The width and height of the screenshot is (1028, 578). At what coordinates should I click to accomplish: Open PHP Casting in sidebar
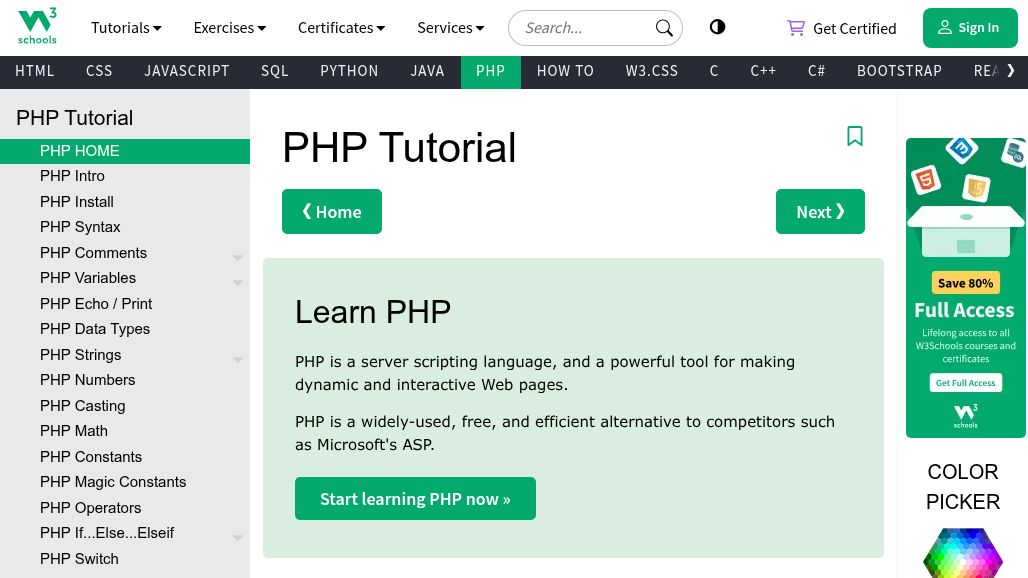(x=125, y=406)
